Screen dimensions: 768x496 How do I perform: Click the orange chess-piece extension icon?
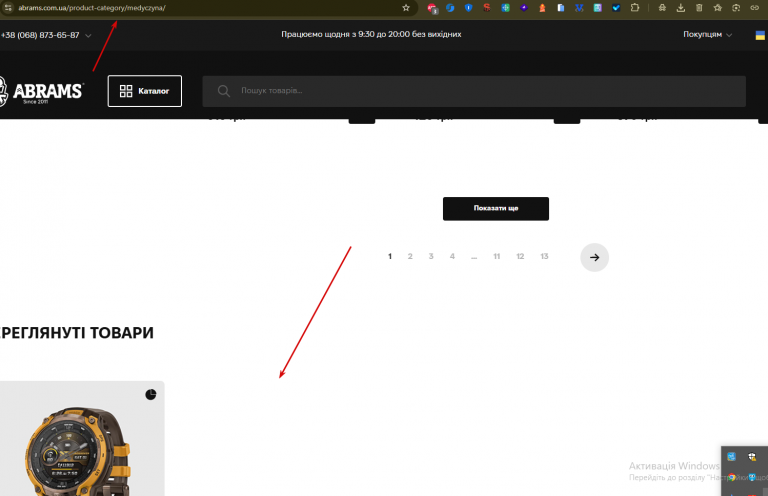(542, 8)
